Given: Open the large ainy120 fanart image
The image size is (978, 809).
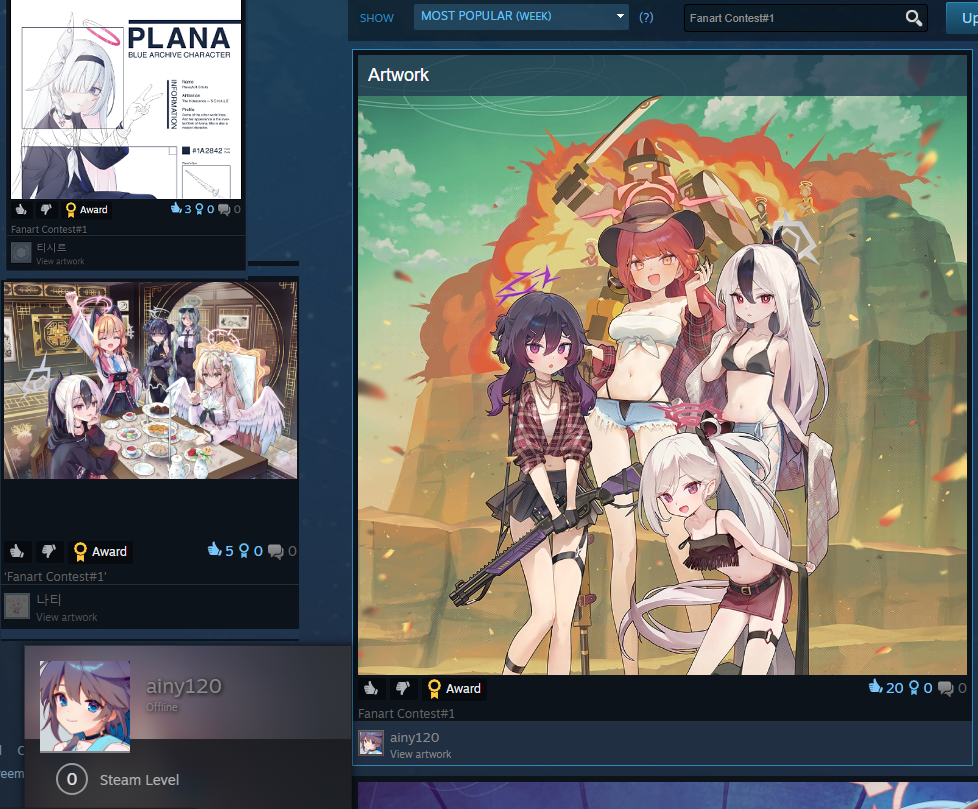Looking at the screenshot, I should 662,385.
